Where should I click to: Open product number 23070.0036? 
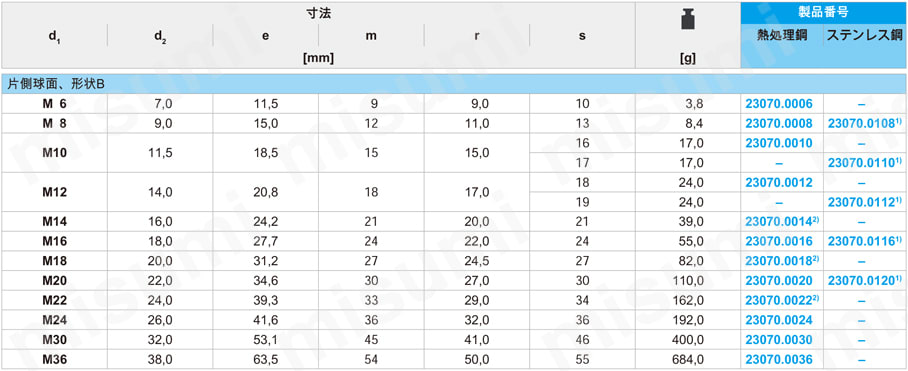779,359
